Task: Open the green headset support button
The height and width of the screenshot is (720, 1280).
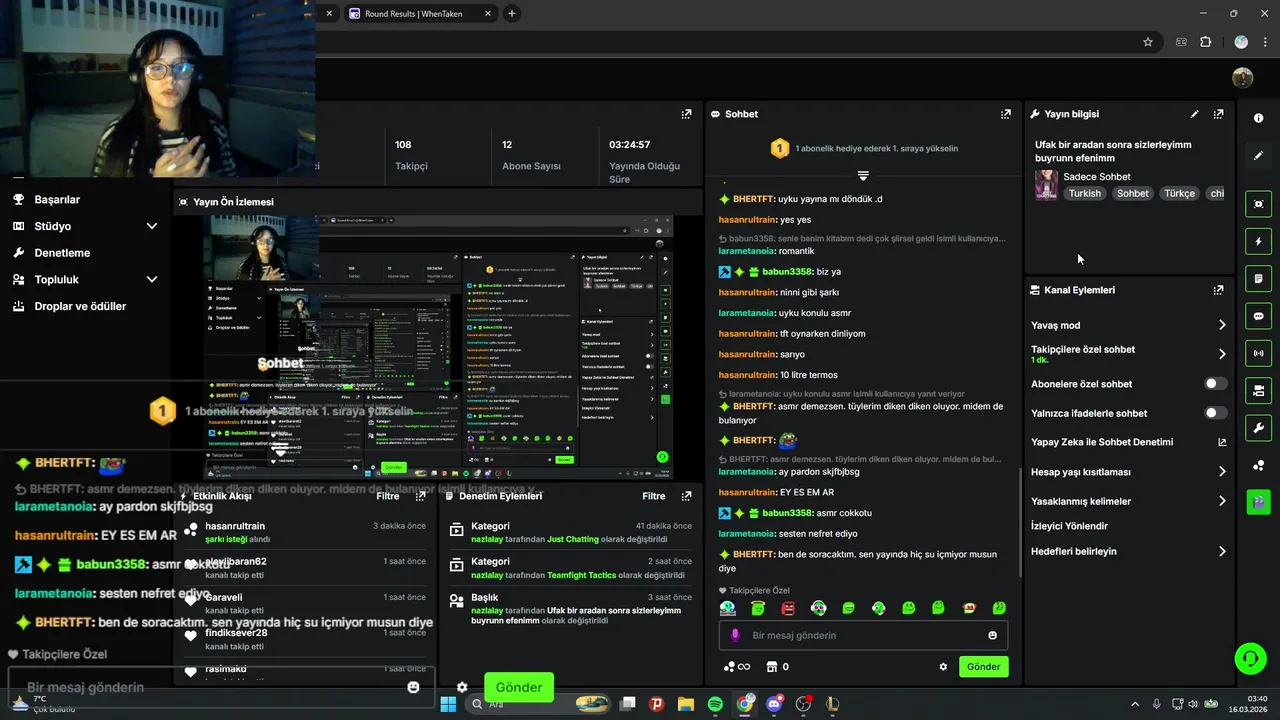Action: (1250, 658)
